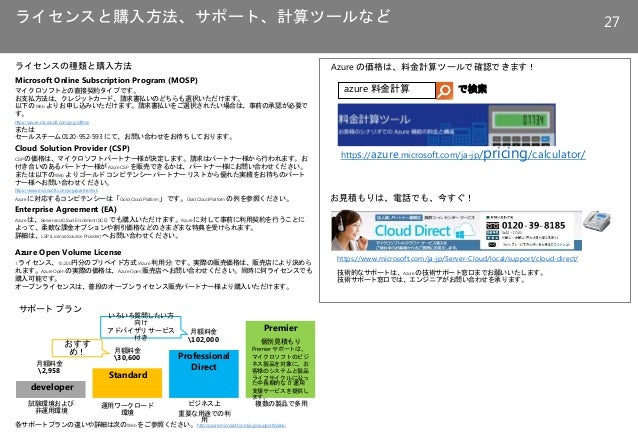
Task: Select the blue Professional Direct plan box
Action: [203, 374]
